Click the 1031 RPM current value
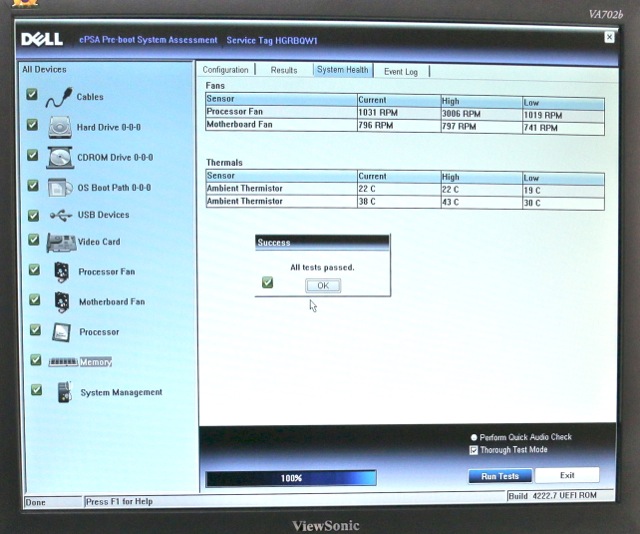 378,113
